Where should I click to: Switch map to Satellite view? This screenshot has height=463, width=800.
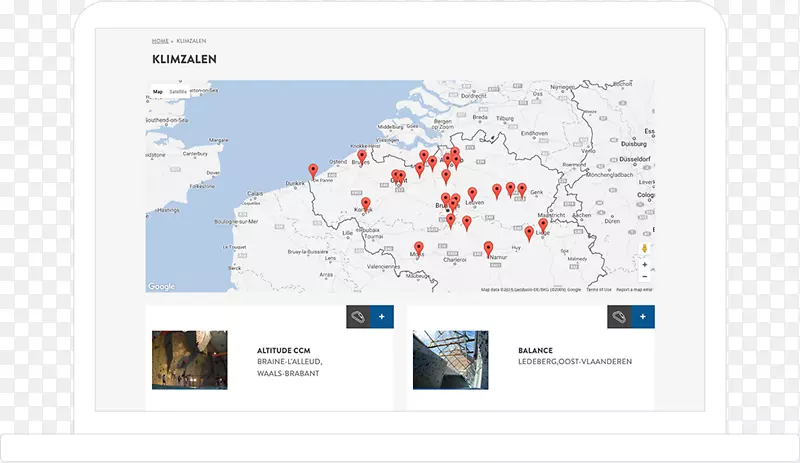(x=177, y=91)
